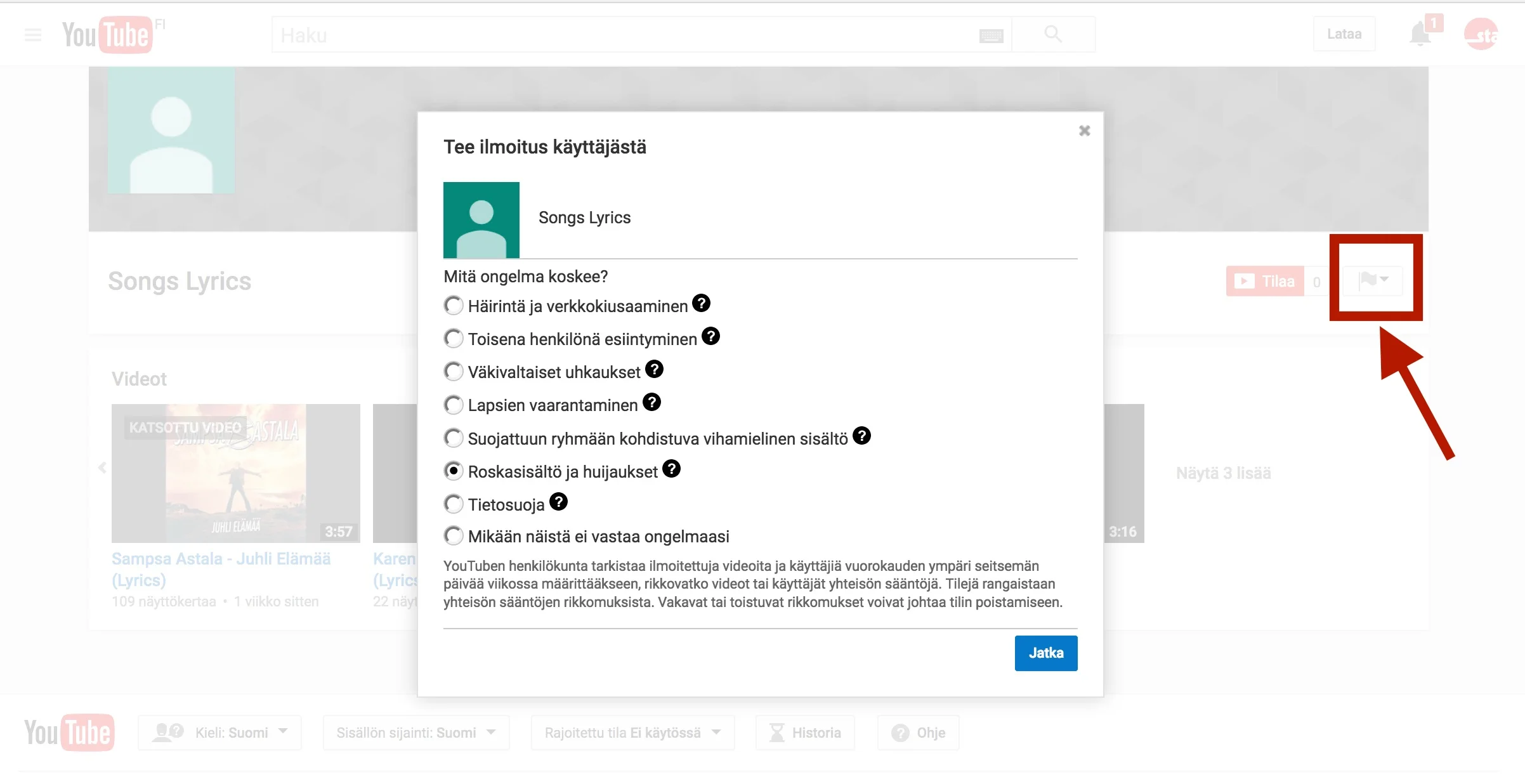The height and width of the screenshot is (784, 1525).
Task: Select Toisena henkilönä esiintyminen radio button
Action: [454, 338]
